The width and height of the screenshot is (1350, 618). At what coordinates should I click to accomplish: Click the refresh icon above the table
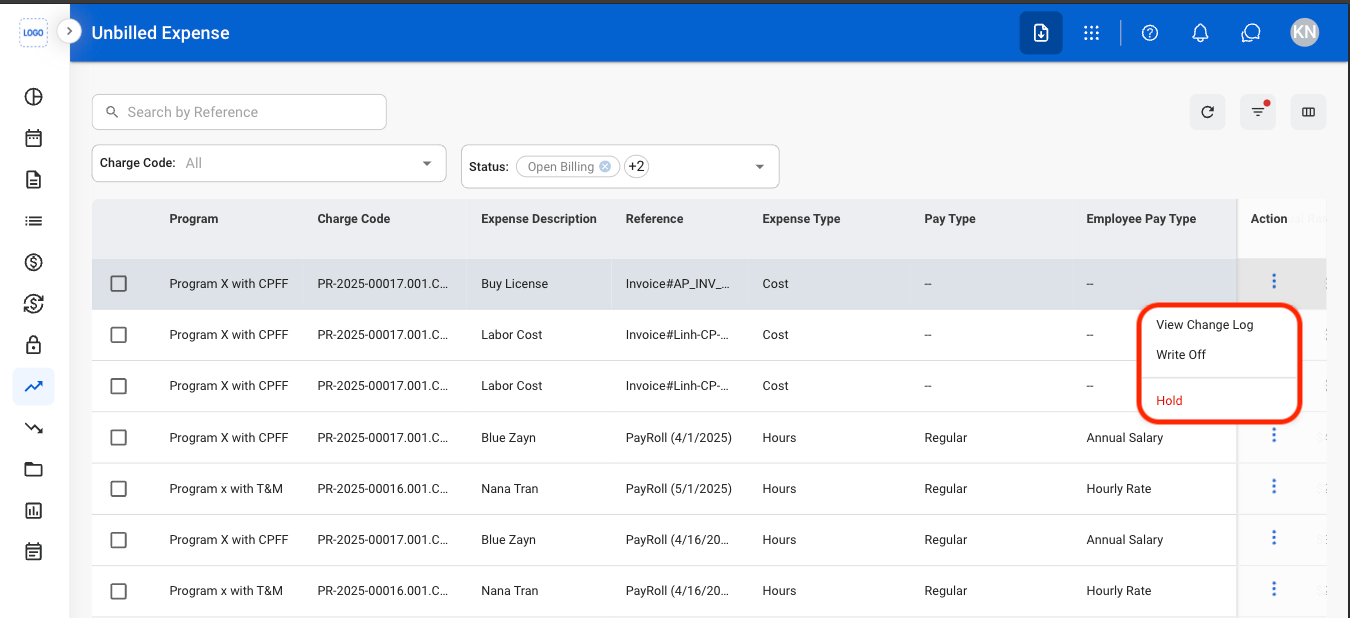(x=1207, y=112)
